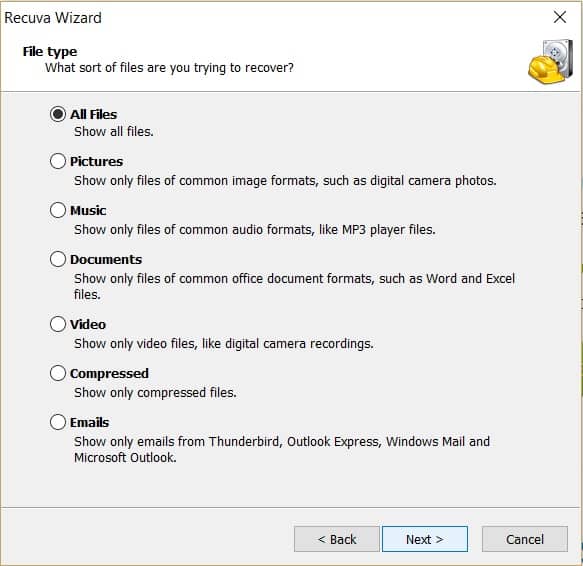Select the All Files radio button

click(58, 114)
